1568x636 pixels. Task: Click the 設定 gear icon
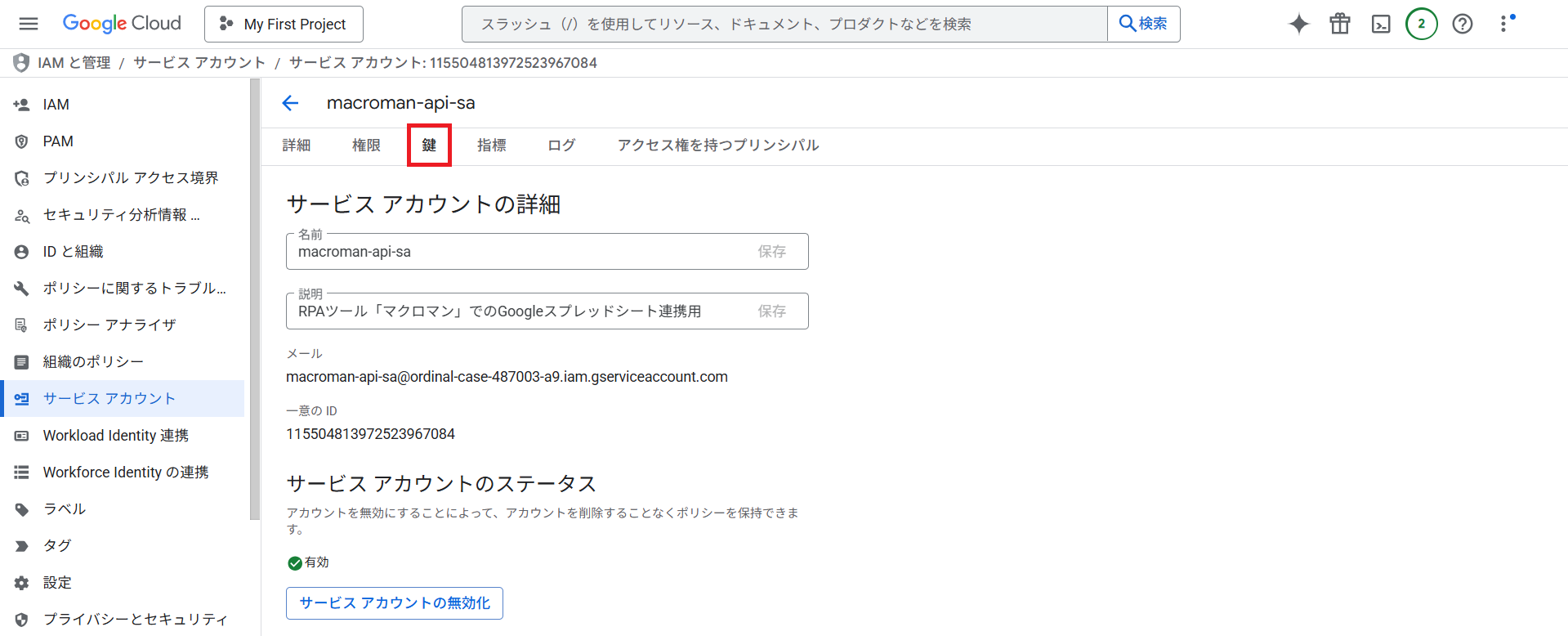pyautogui.click(x=22, y=583)
